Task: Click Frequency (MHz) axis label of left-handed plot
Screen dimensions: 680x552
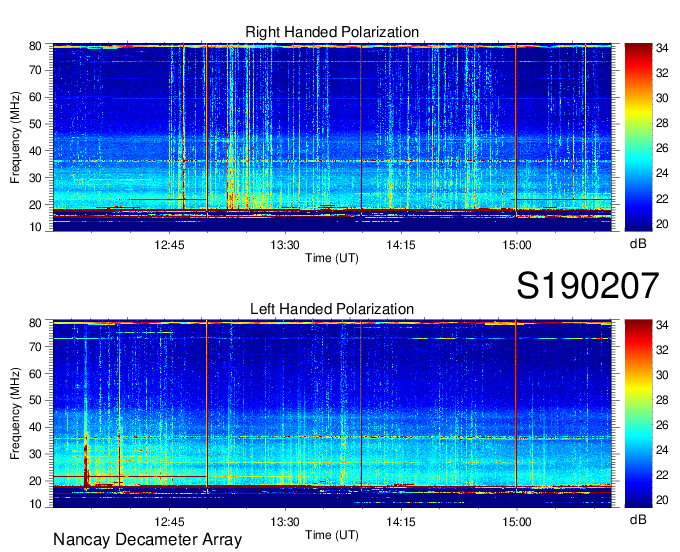Action: (x=16, y=414)
